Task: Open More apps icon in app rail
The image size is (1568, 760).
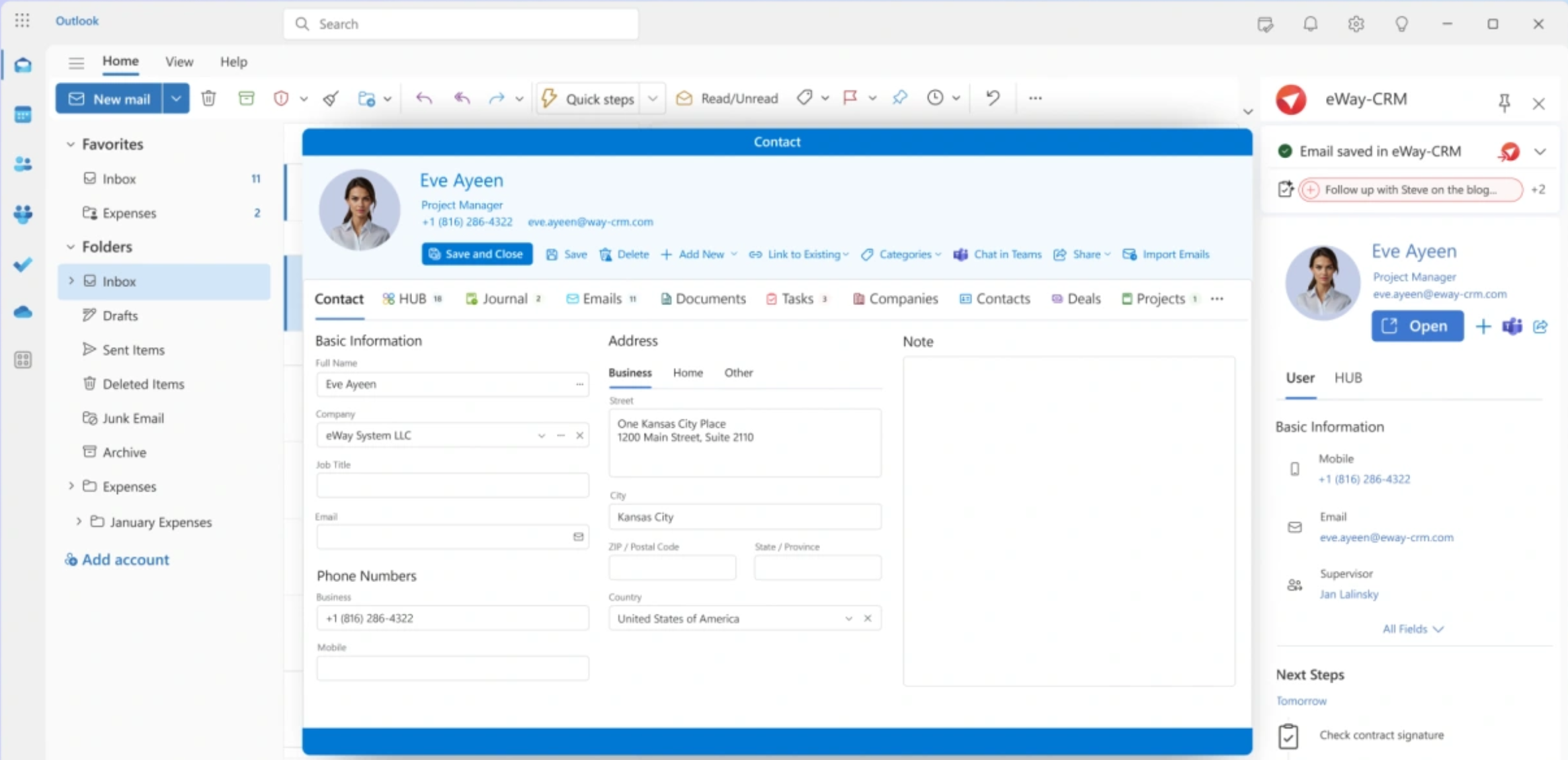Action: point(23,360)
